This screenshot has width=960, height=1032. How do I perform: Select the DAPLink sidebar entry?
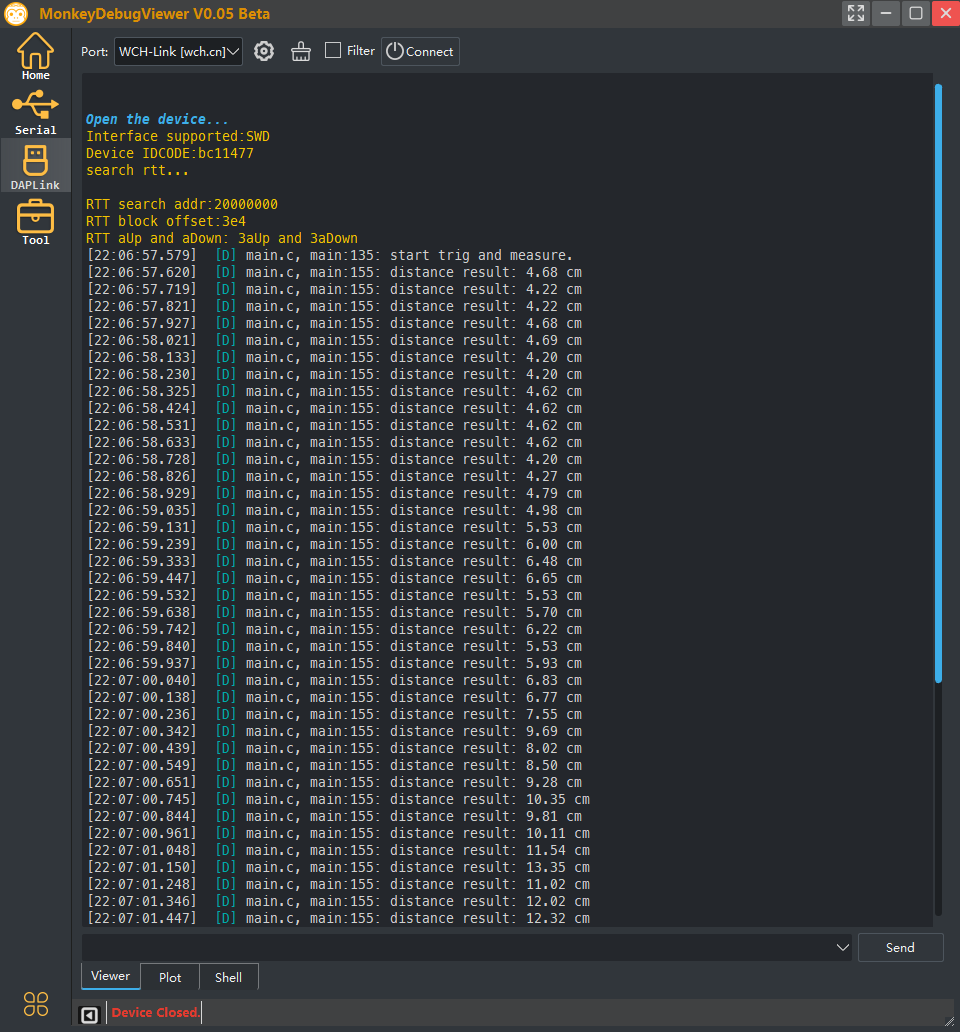tap(36, 167)
